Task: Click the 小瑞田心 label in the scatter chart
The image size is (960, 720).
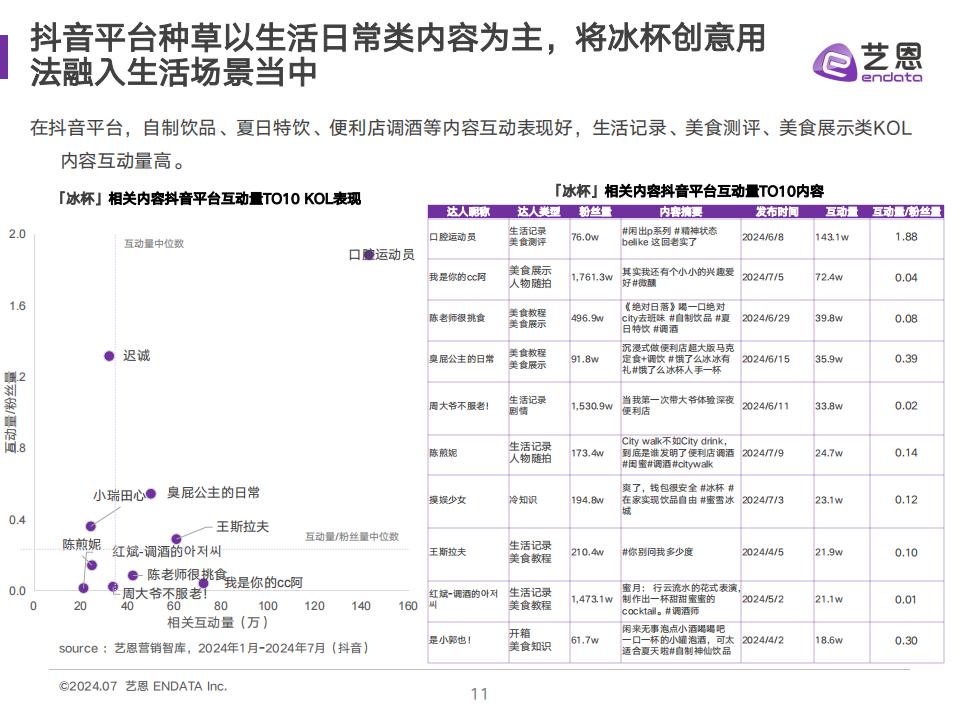Action: (x=119, y=496)
